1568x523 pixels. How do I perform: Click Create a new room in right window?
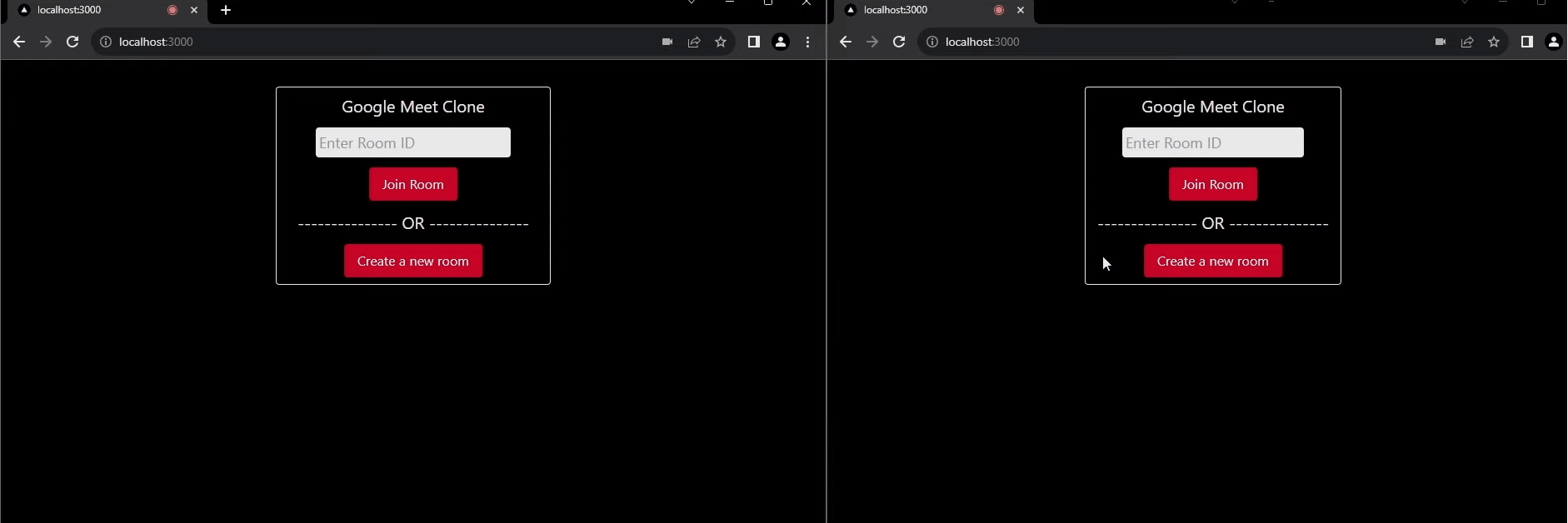pyautogui.click(x=1213, y=261)
